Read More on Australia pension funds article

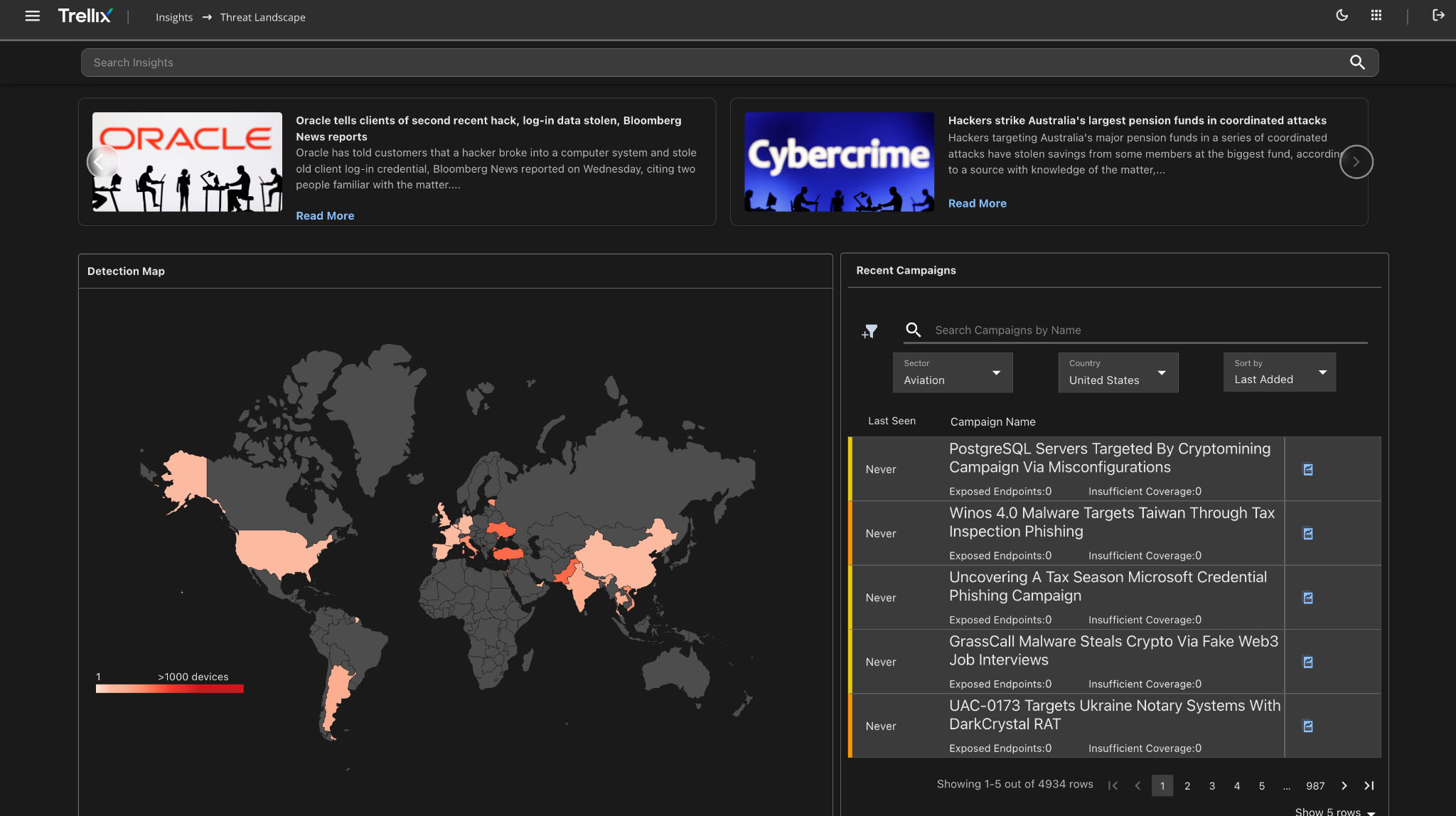pos(977,203)
